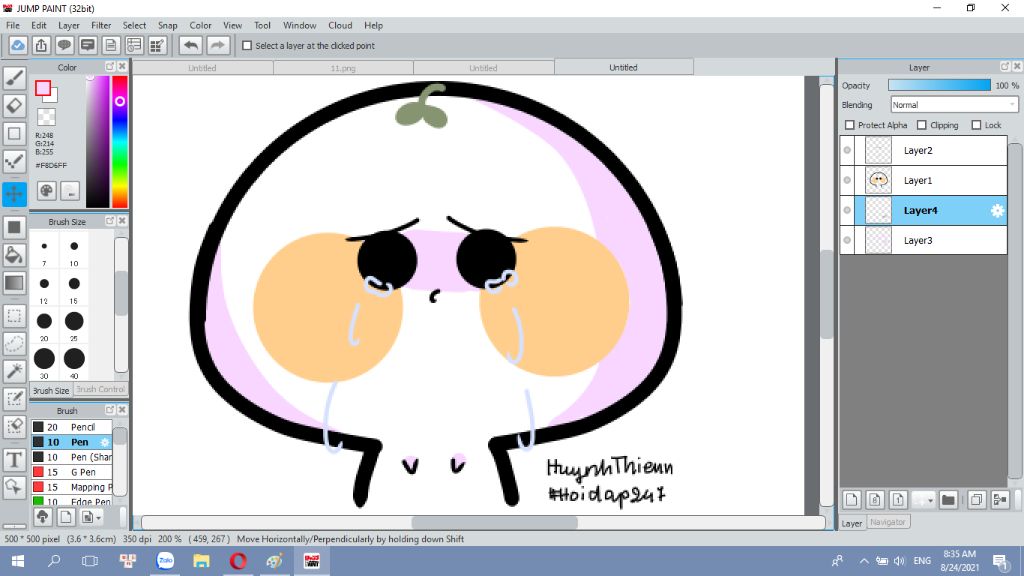
Task: Select transparent color swatch
Action: pyautogui.click(x=46, y=117)
